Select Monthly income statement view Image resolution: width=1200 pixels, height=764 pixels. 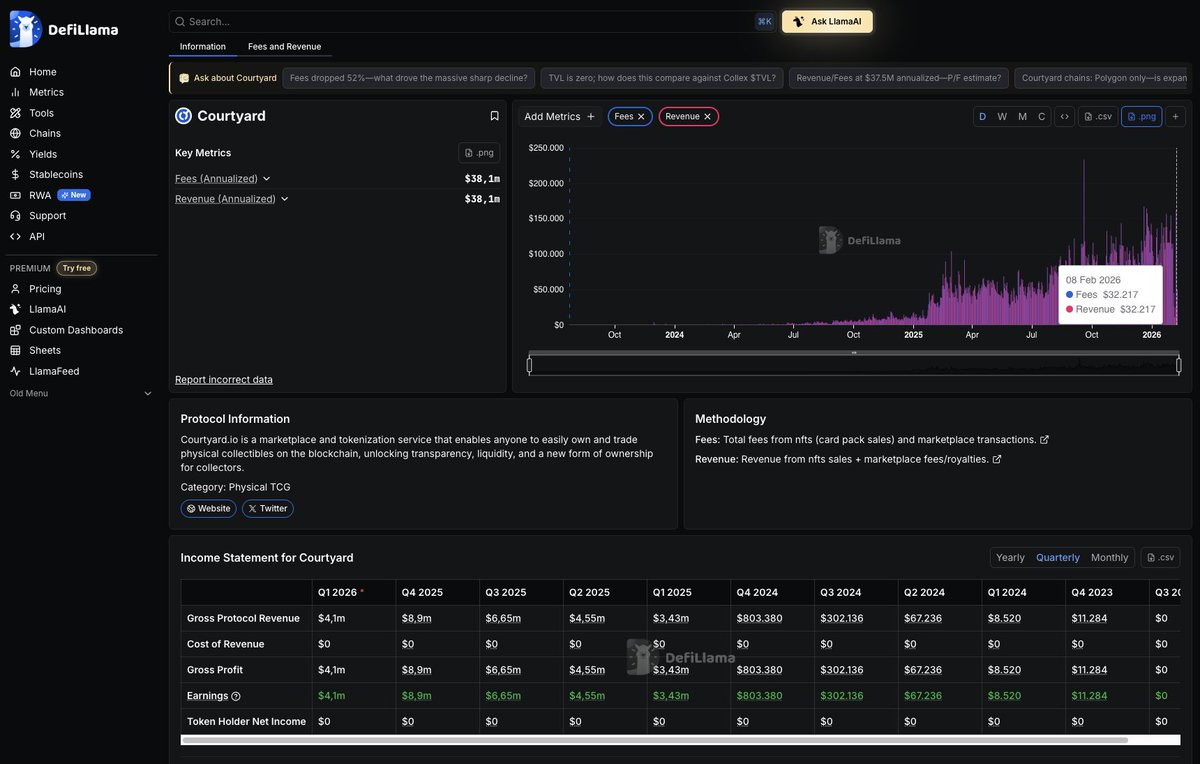pyautogui.click(x=1110, y=558)
